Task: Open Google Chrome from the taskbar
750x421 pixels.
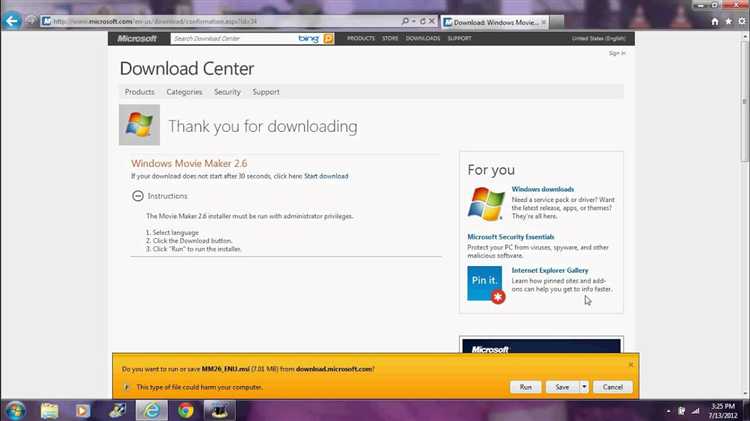Action: point(186,410)
